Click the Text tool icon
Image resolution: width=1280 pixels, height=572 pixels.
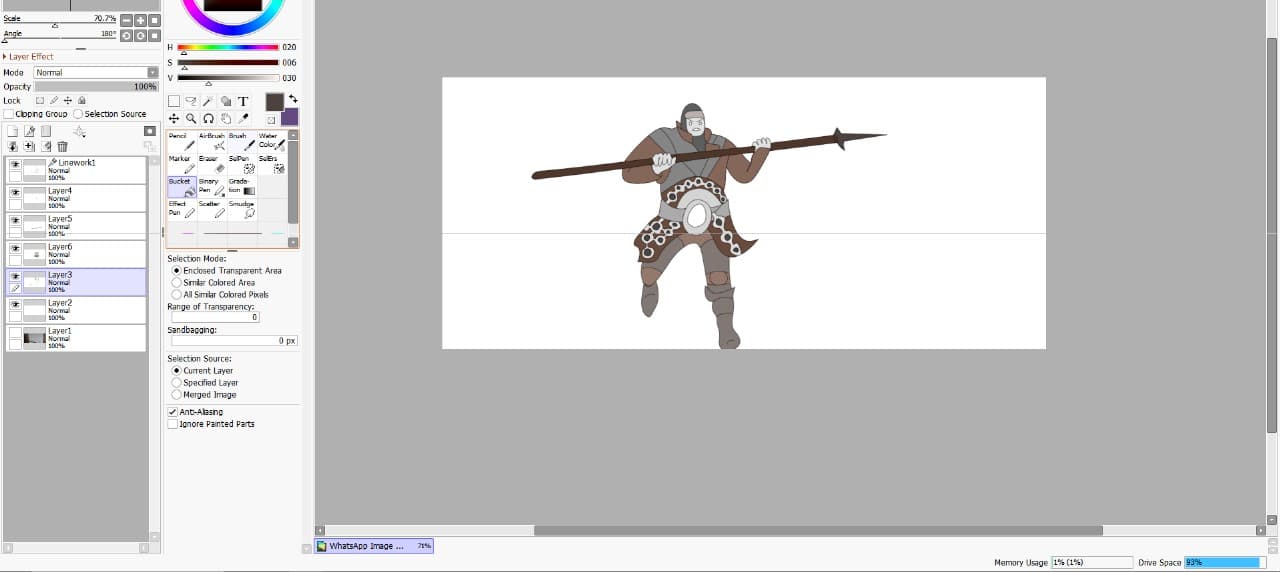(242, 101)
